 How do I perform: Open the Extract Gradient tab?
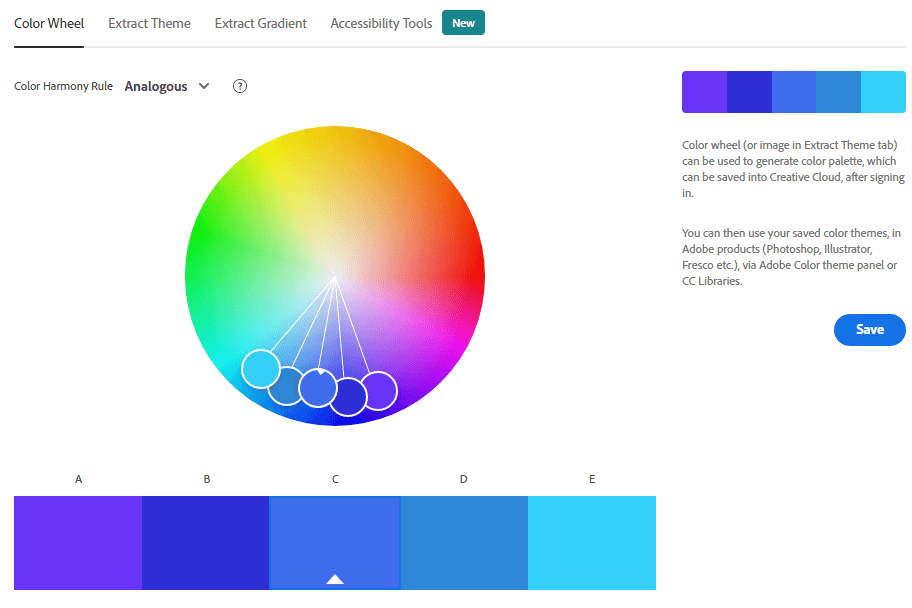coord(261,23)
